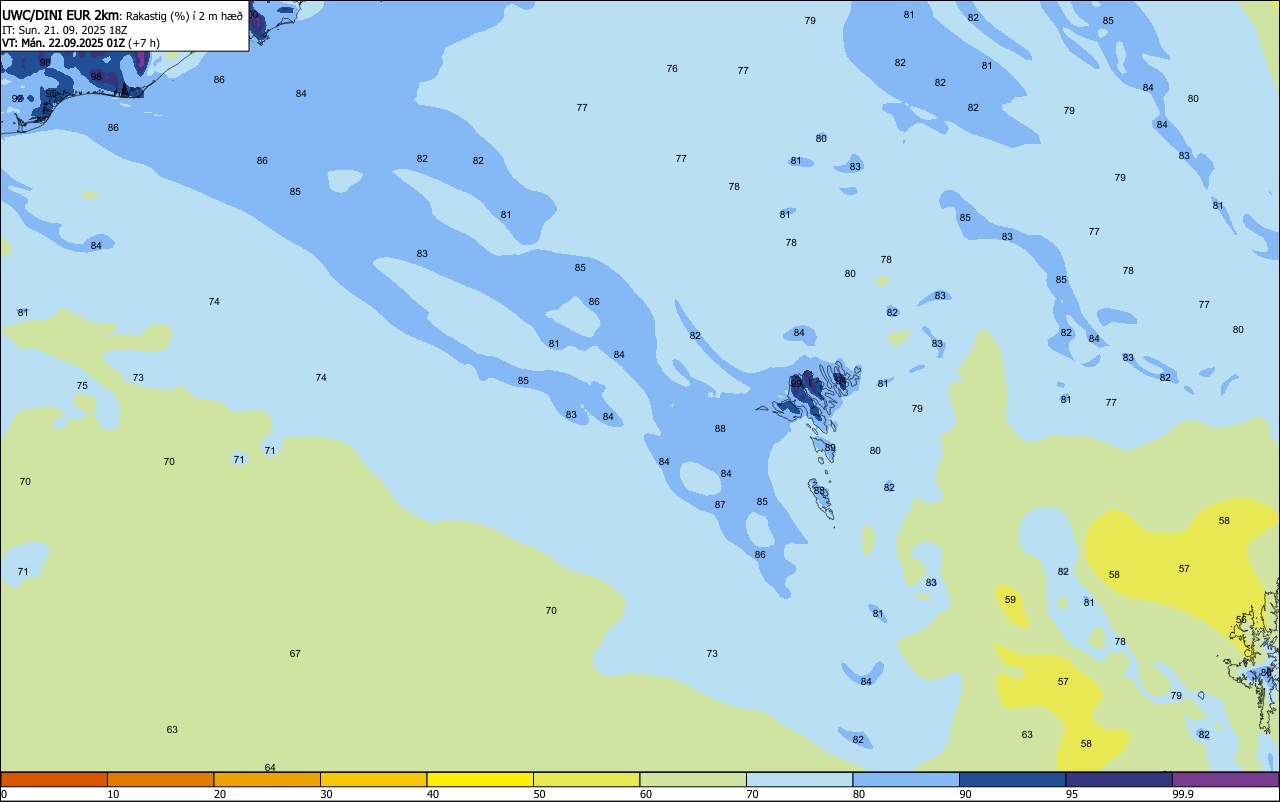
Task: Click the '99.9' legend scale label
Action: pyautogui.click(x=1183, y=794)
